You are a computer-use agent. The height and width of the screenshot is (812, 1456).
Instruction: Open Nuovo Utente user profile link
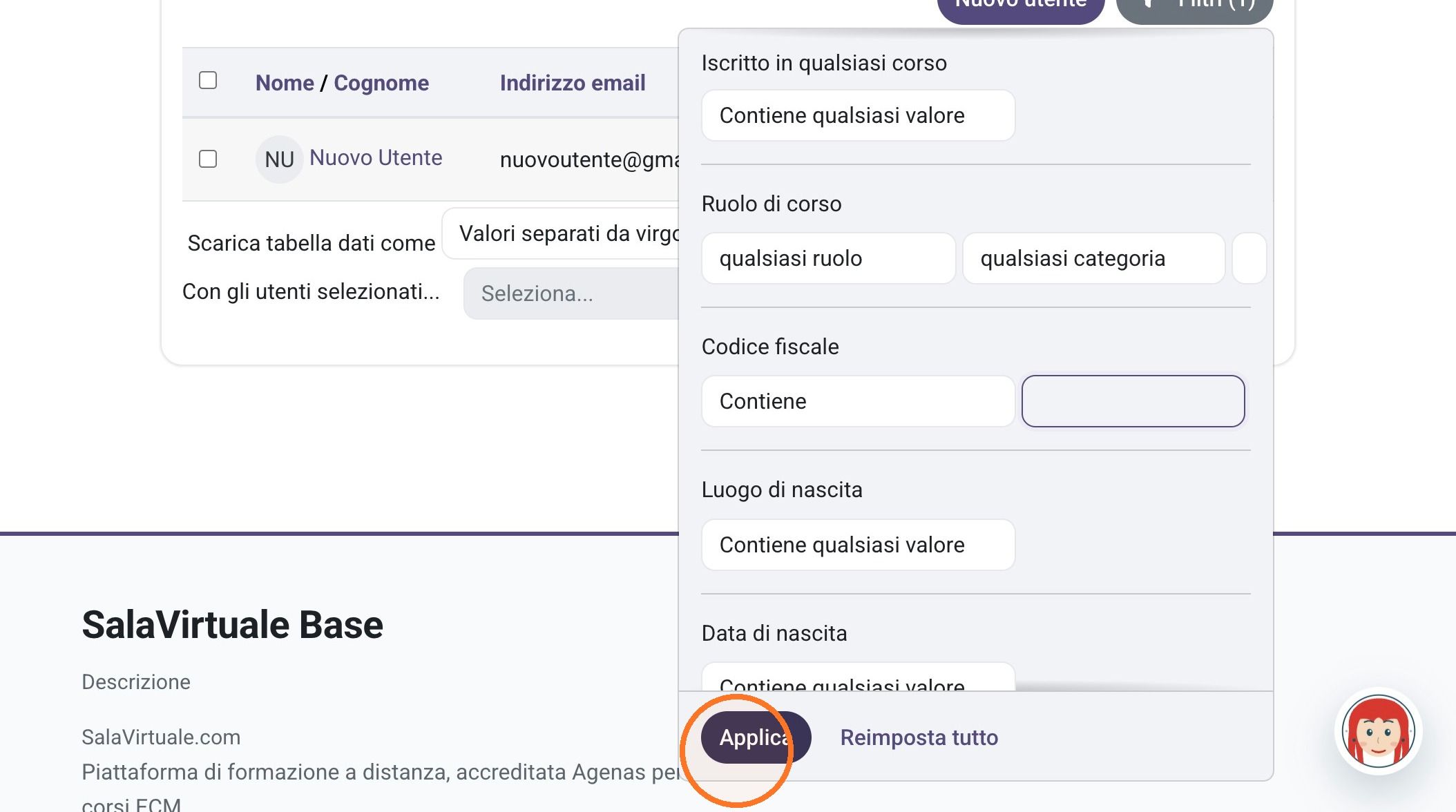pos(376,157)
